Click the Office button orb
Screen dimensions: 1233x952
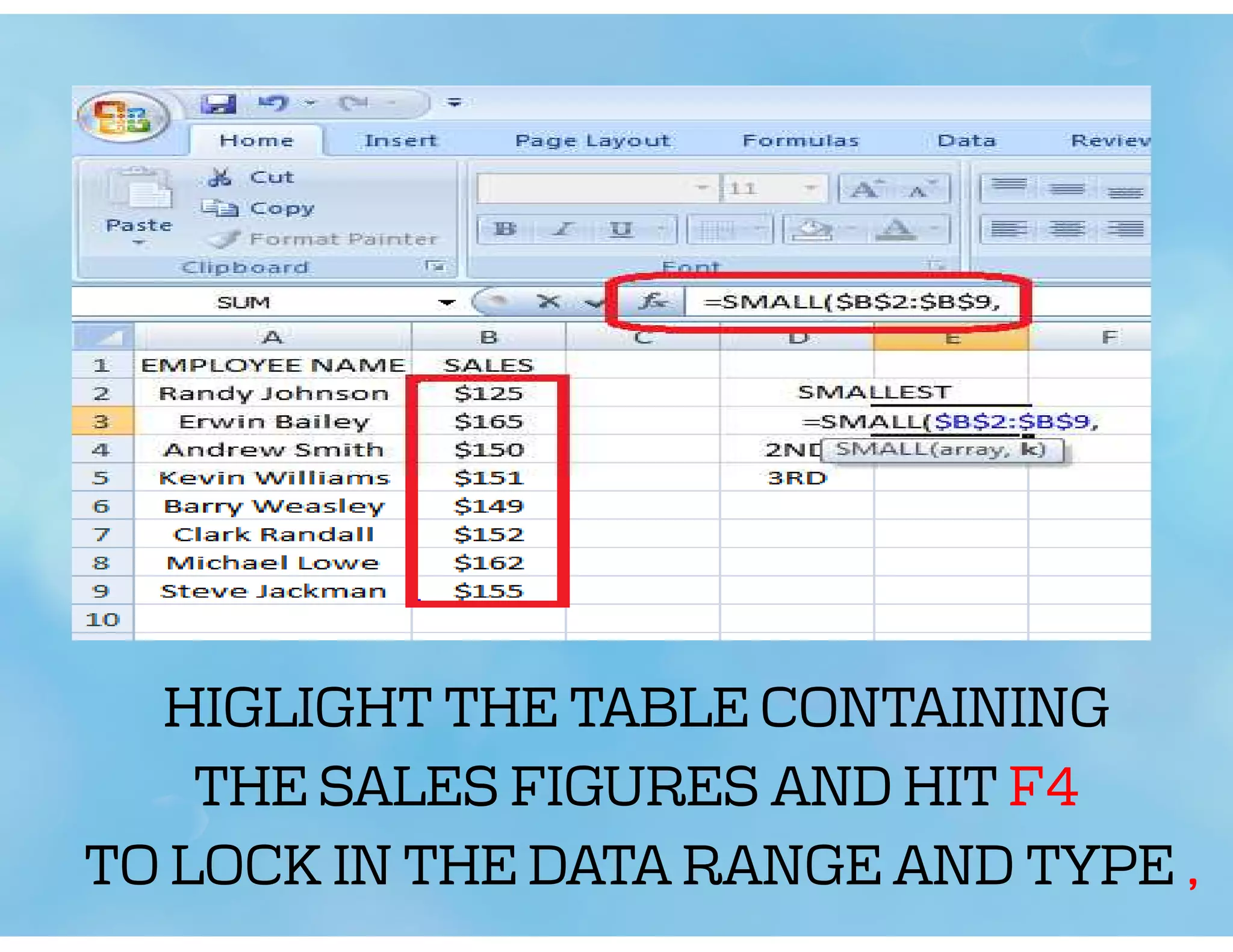point(122,117)
